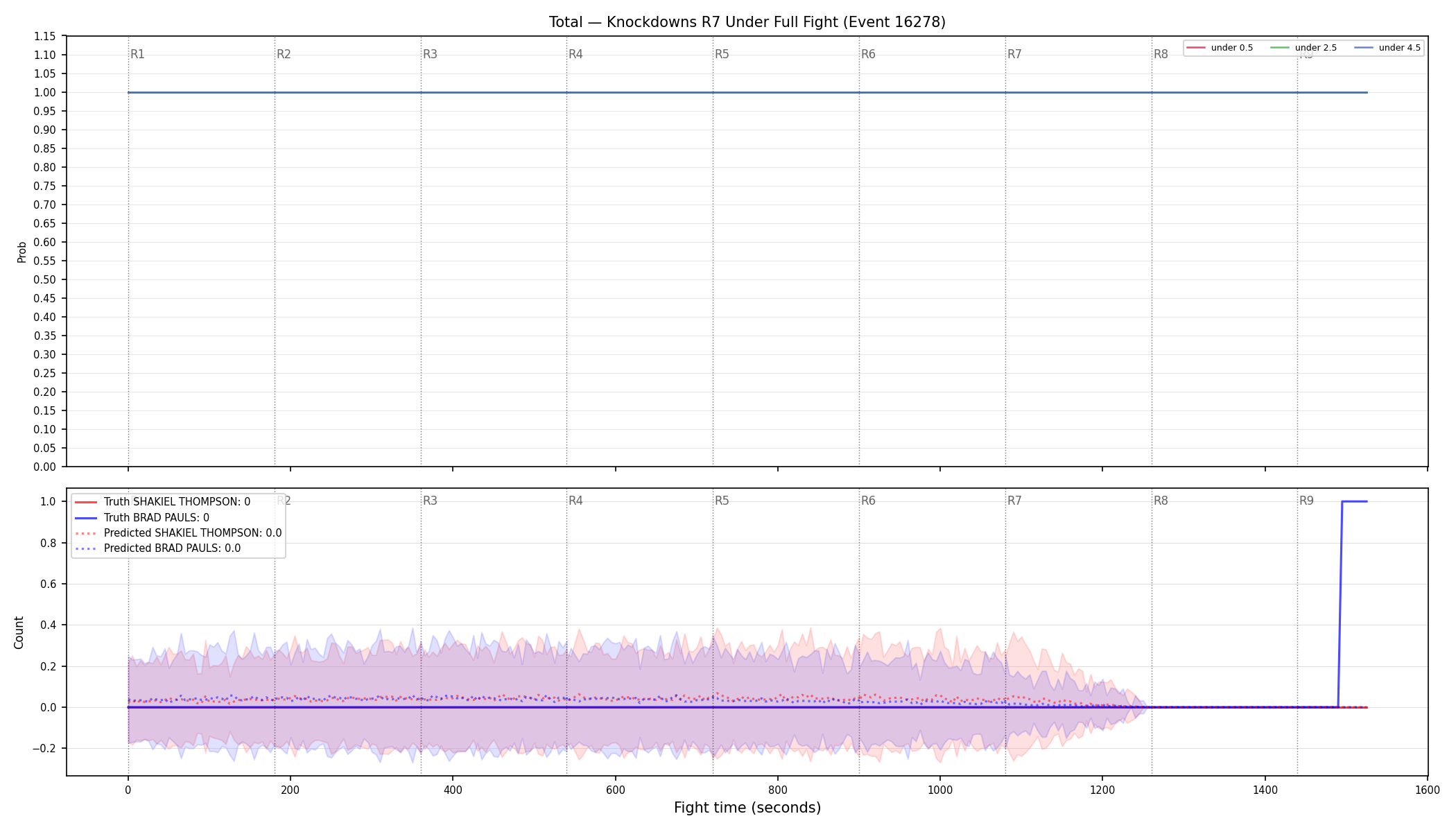Click the red line sample beside 'under 0.5'

(x=1196, y=48)
